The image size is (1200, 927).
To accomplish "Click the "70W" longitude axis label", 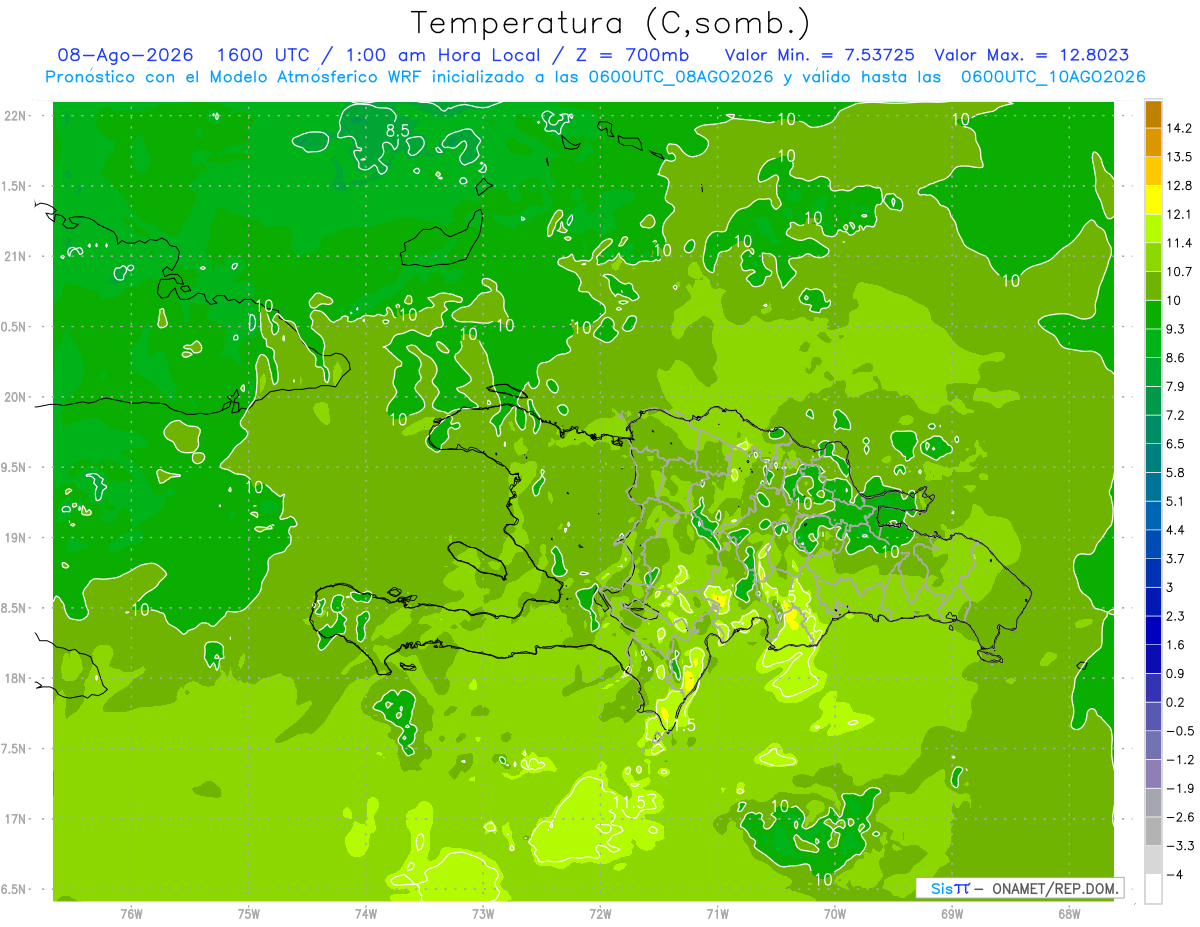I will [x=835, y=913].
